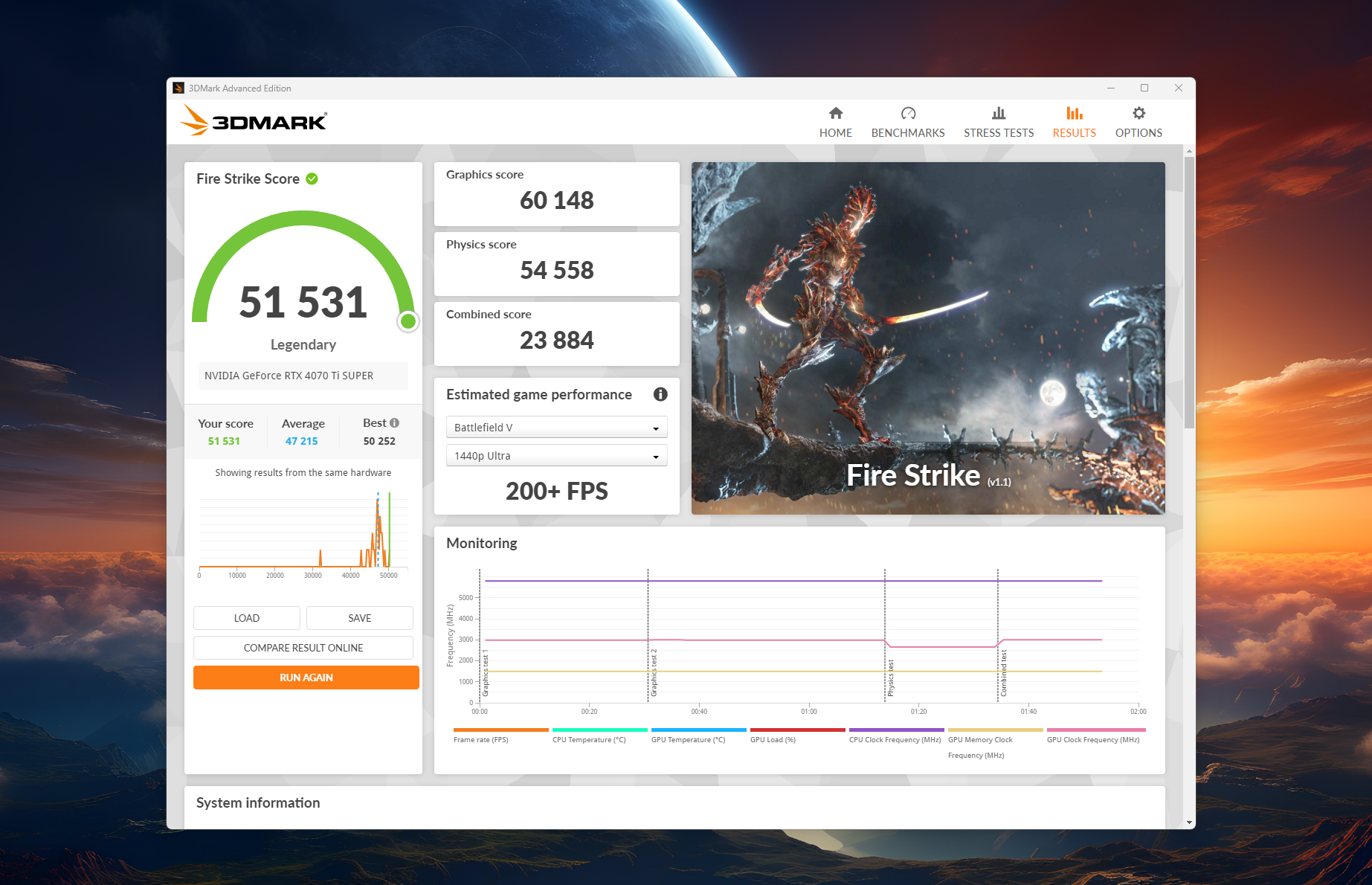Screen dimensions: 1372x885
Task: Maximize the 3DMark window
Action: point(1144,88)
